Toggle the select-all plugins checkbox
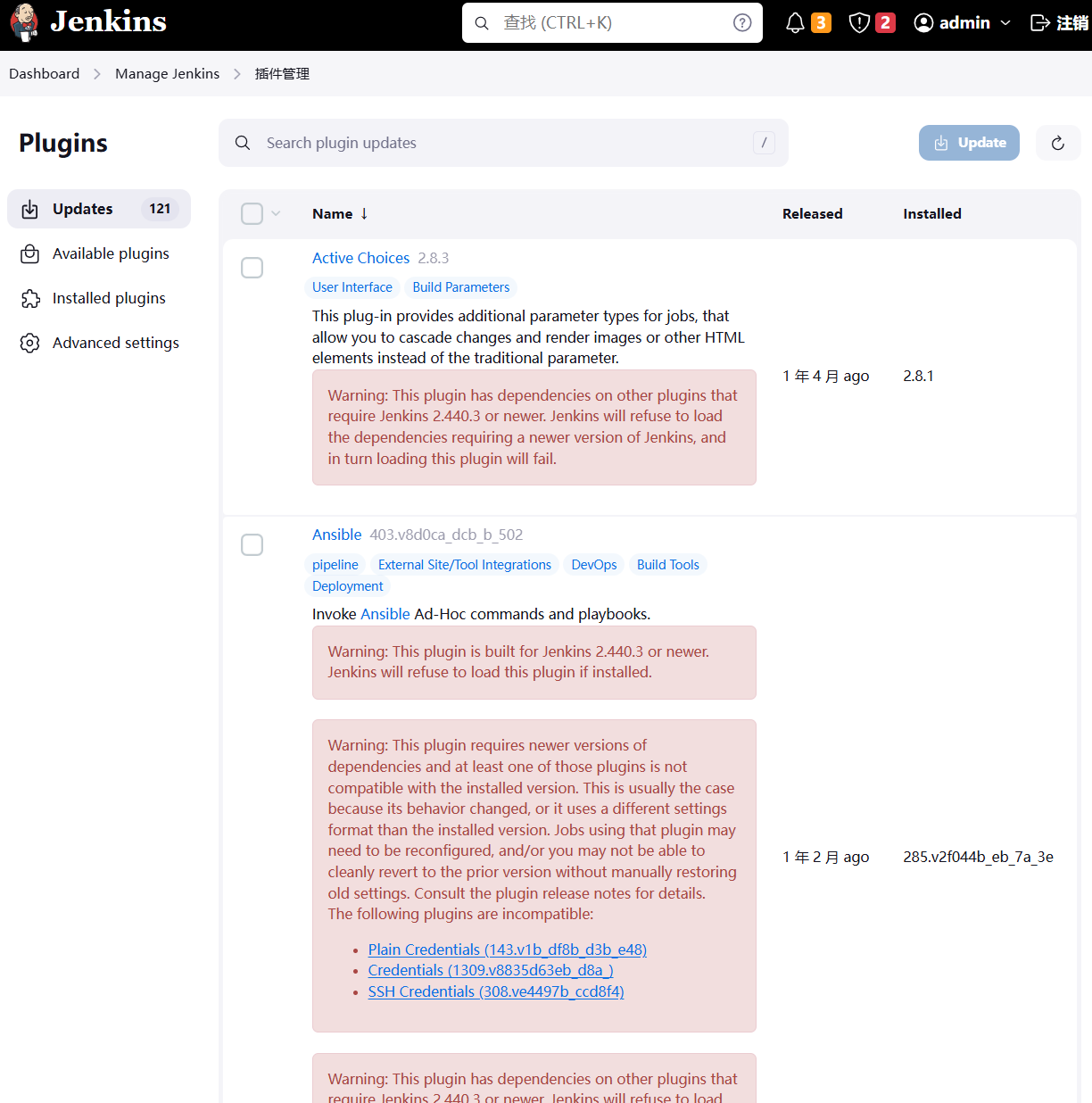Screen dimensions: 1092x1103 click(252, 213)
